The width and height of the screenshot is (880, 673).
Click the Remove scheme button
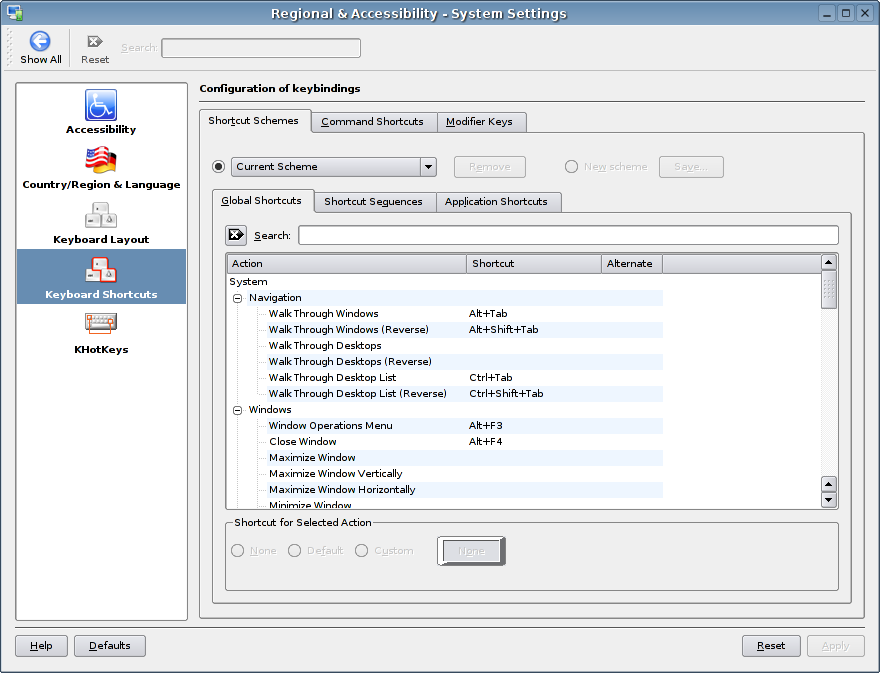click(489, 167)
